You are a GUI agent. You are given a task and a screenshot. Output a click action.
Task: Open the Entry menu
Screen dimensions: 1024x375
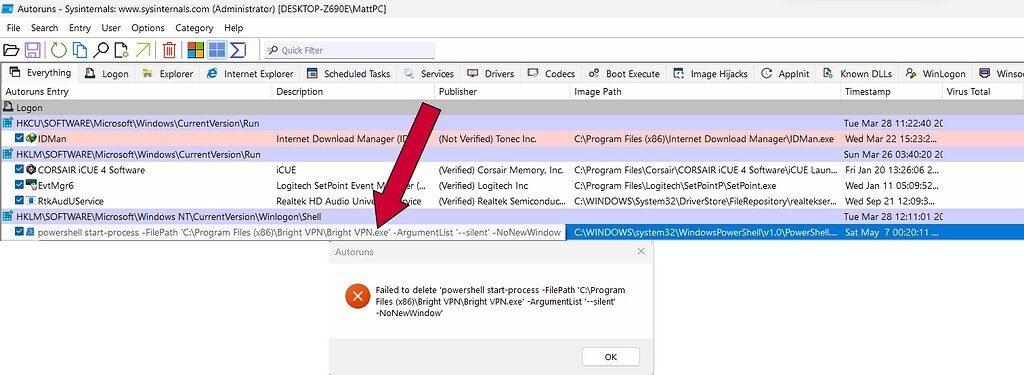80,27
